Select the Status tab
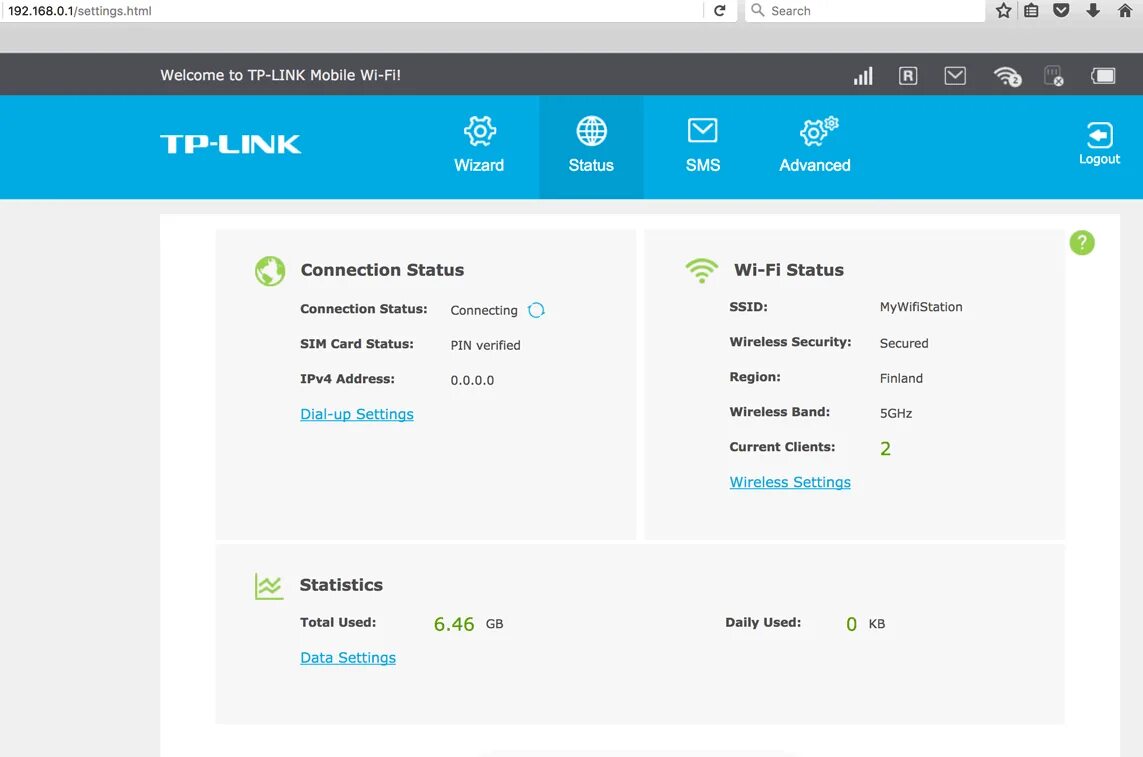This screenshot has width=1143, height=757. point(591,146)
